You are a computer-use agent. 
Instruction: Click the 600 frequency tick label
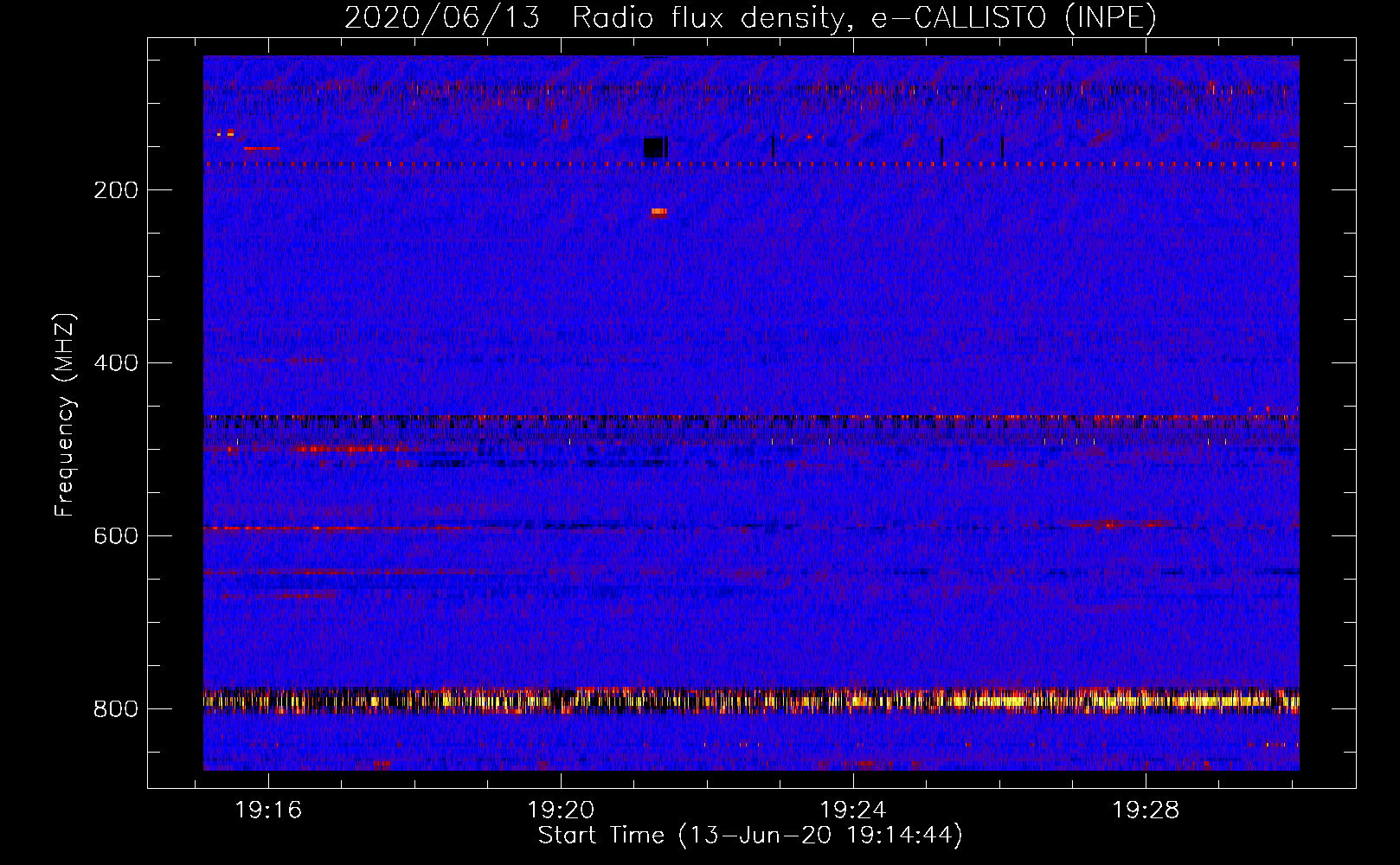tap(116, 536)
